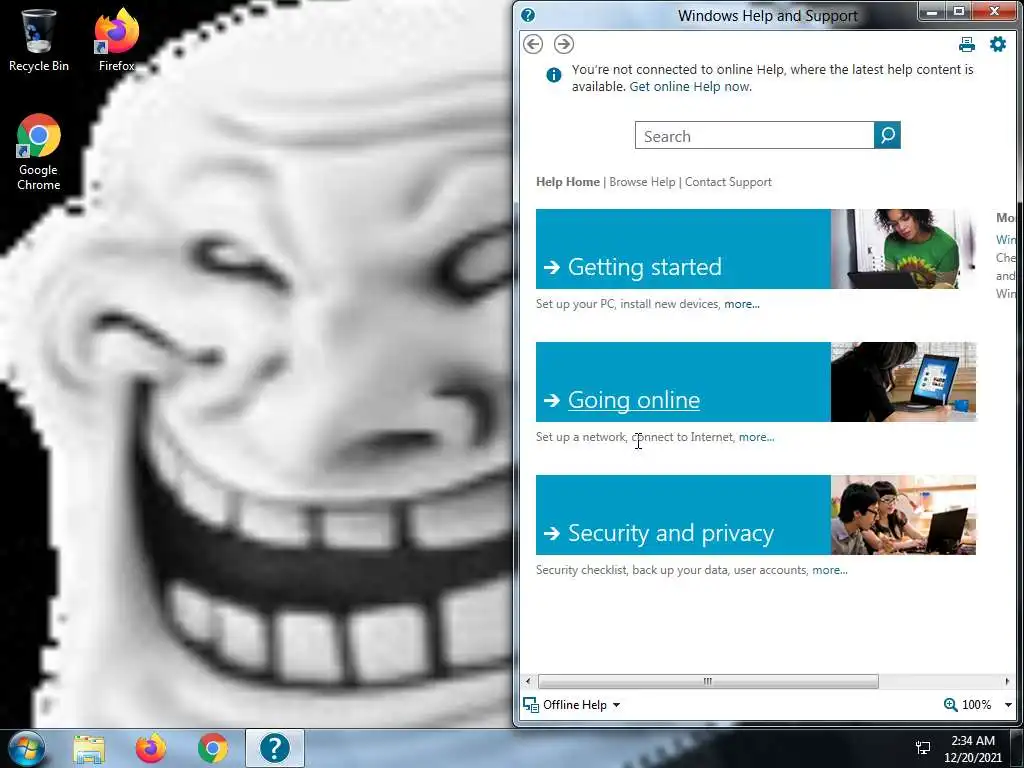This screenshot has height=768, width=1024.
Task: Click the Going online photo thumbnail
Action: (x=903, y=382)
